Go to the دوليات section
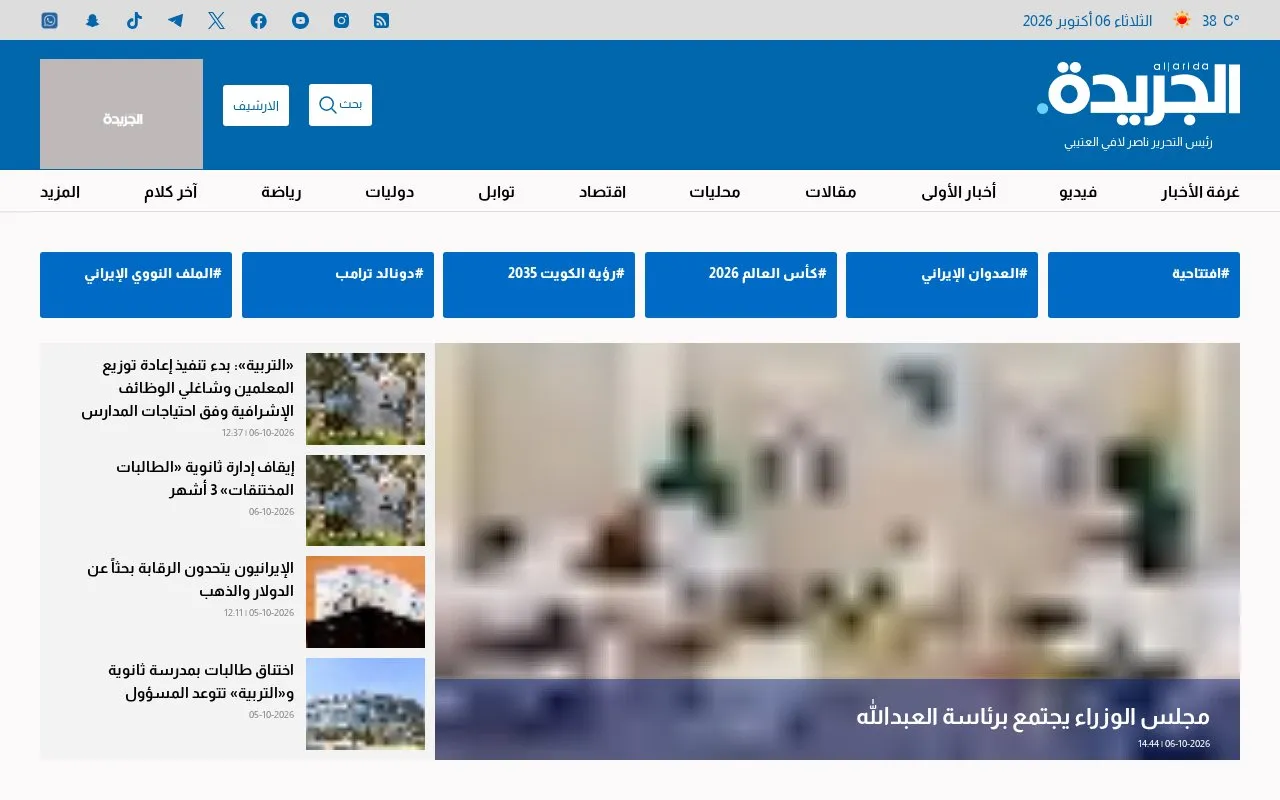 [390, 192]
